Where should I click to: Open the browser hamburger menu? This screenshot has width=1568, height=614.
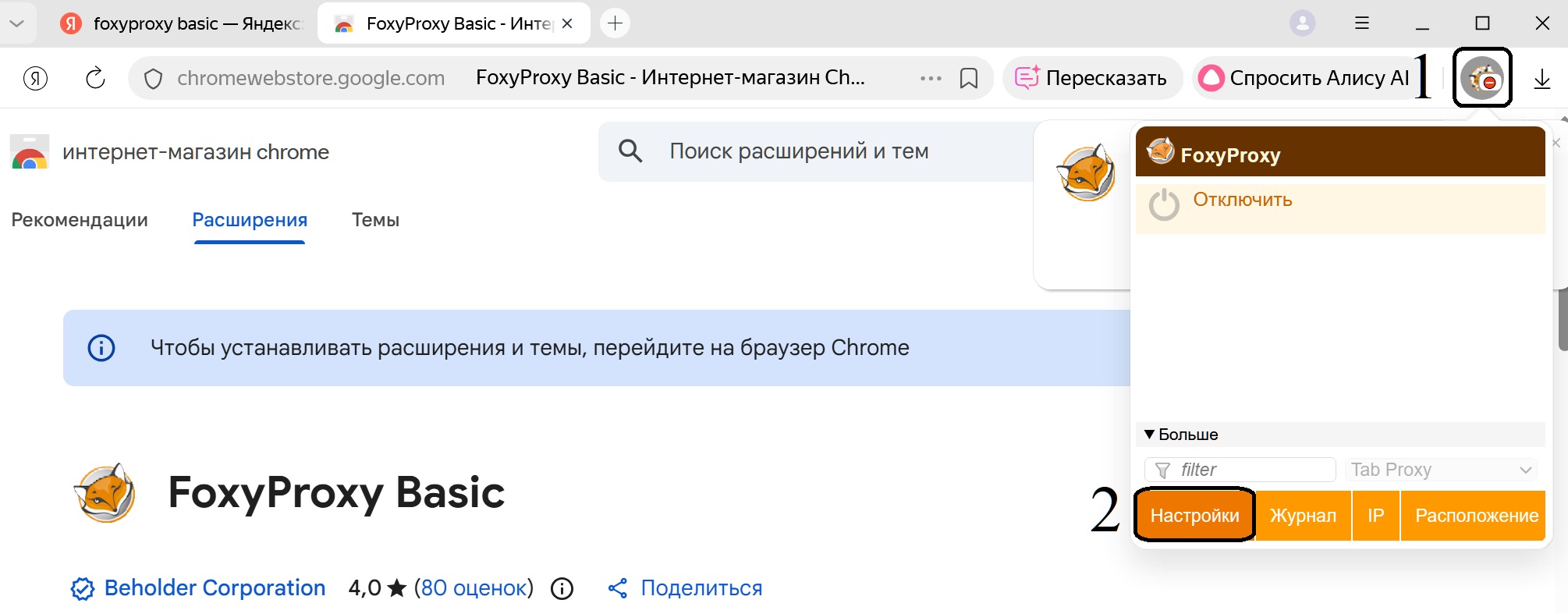click(1362, 23)
